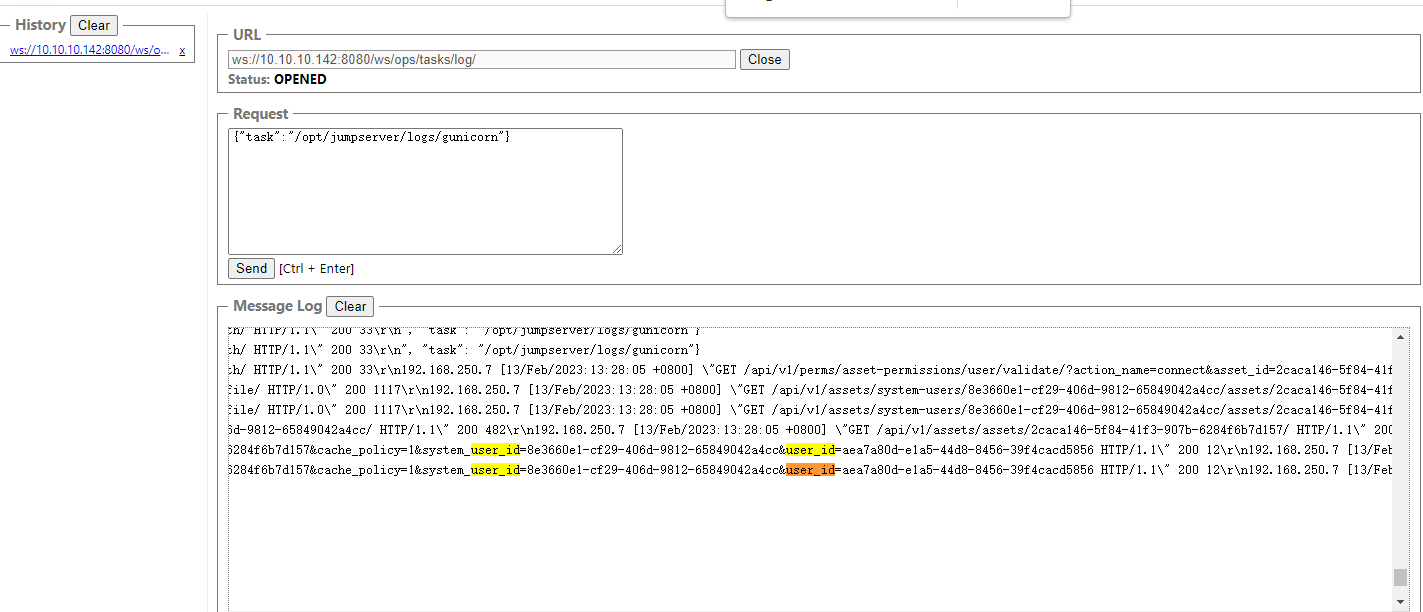Click inside the Request JSON text area

pyautogui.click(x=425, y=190)
